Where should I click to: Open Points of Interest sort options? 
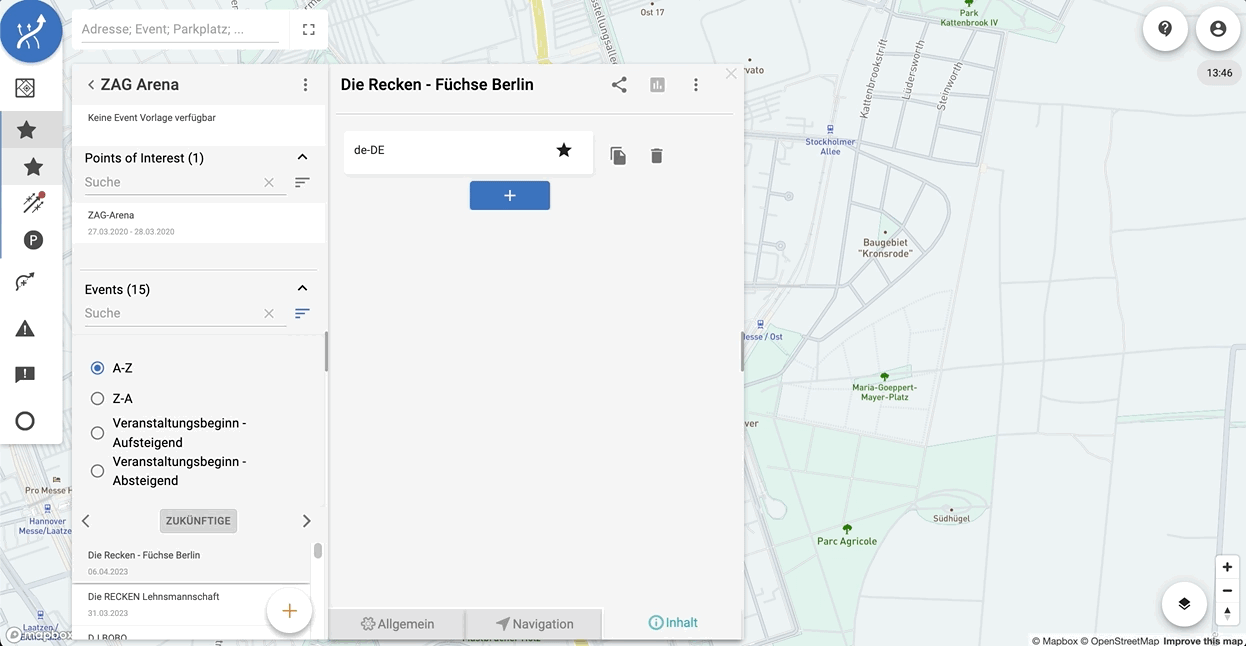(302, 183)
